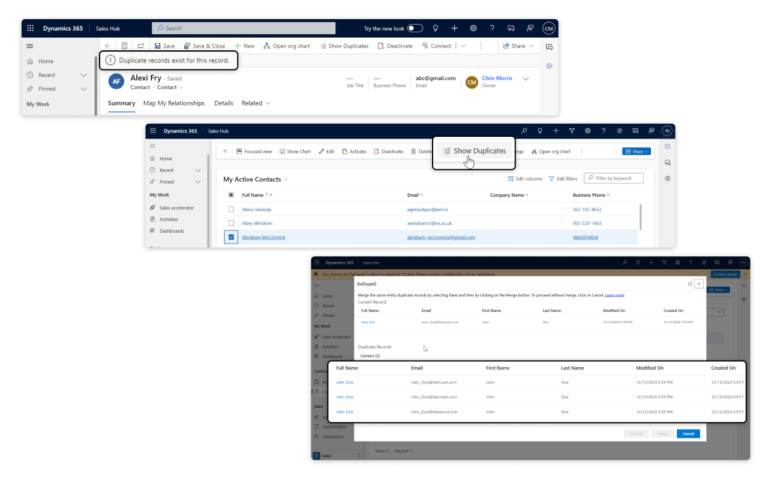This screenshot has height=480, width=768.
Task: Open Dashboards in list window sidebar
Action: tap(168, 231)
